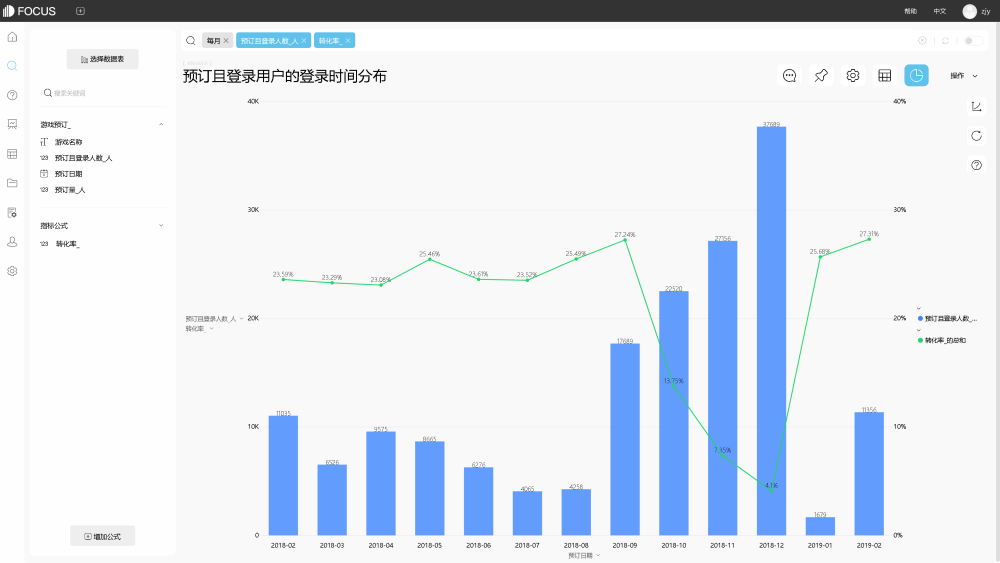The height and width of the screenshot is (563, 1000).
Task: Pin this chart to a dashboard
Action: 821,75
